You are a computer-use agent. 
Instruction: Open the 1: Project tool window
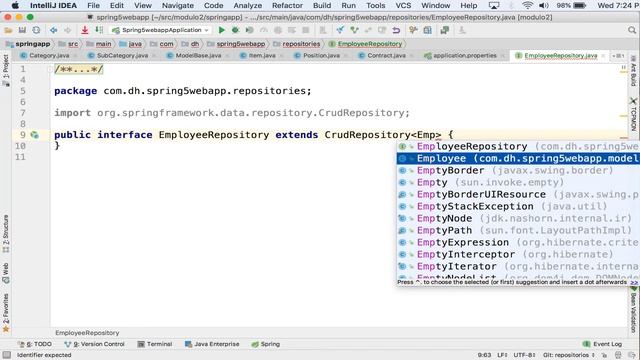click(6, 70)
